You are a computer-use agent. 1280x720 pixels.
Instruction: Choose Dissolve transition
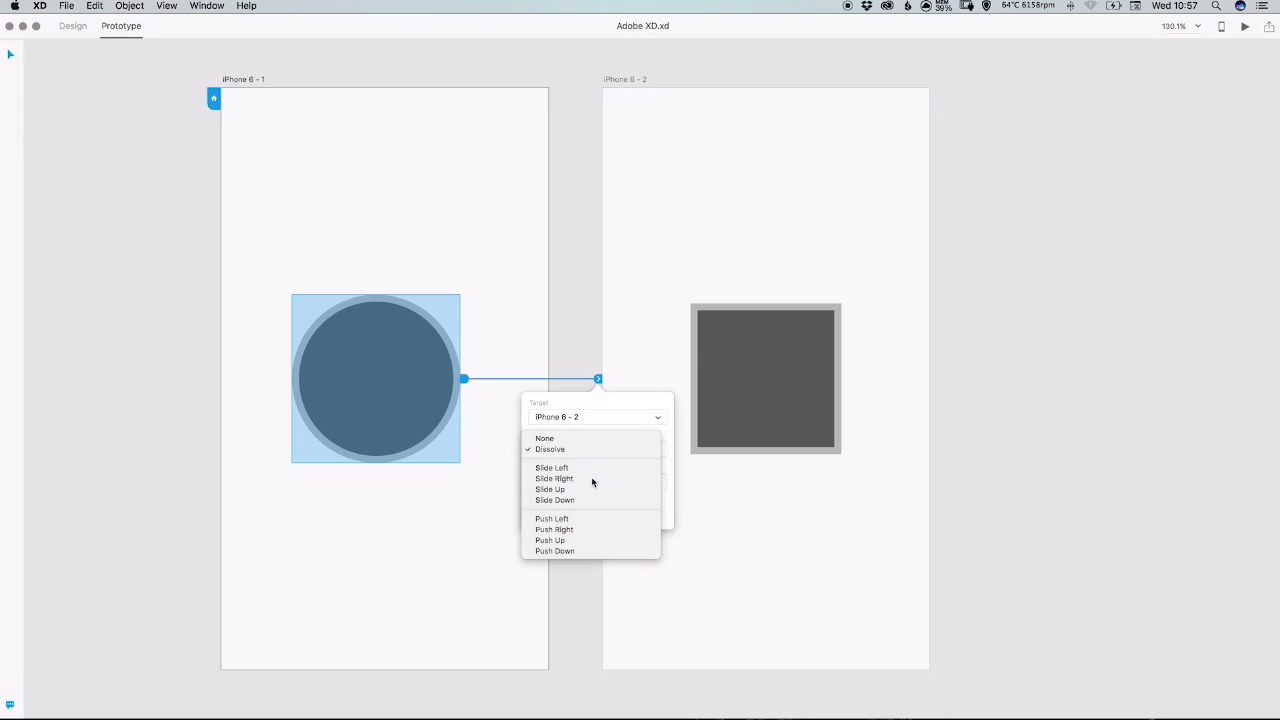[x=591, y=449]
